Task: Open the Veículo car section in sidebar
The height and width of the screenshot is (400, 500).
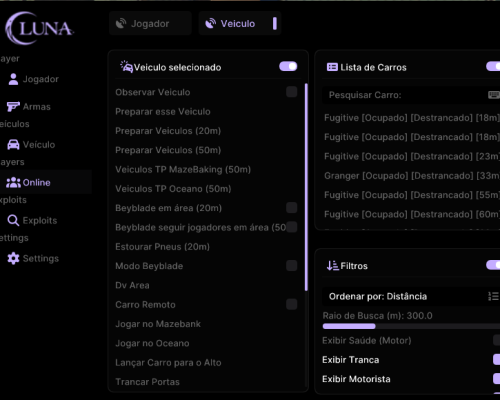Action: 31,145
